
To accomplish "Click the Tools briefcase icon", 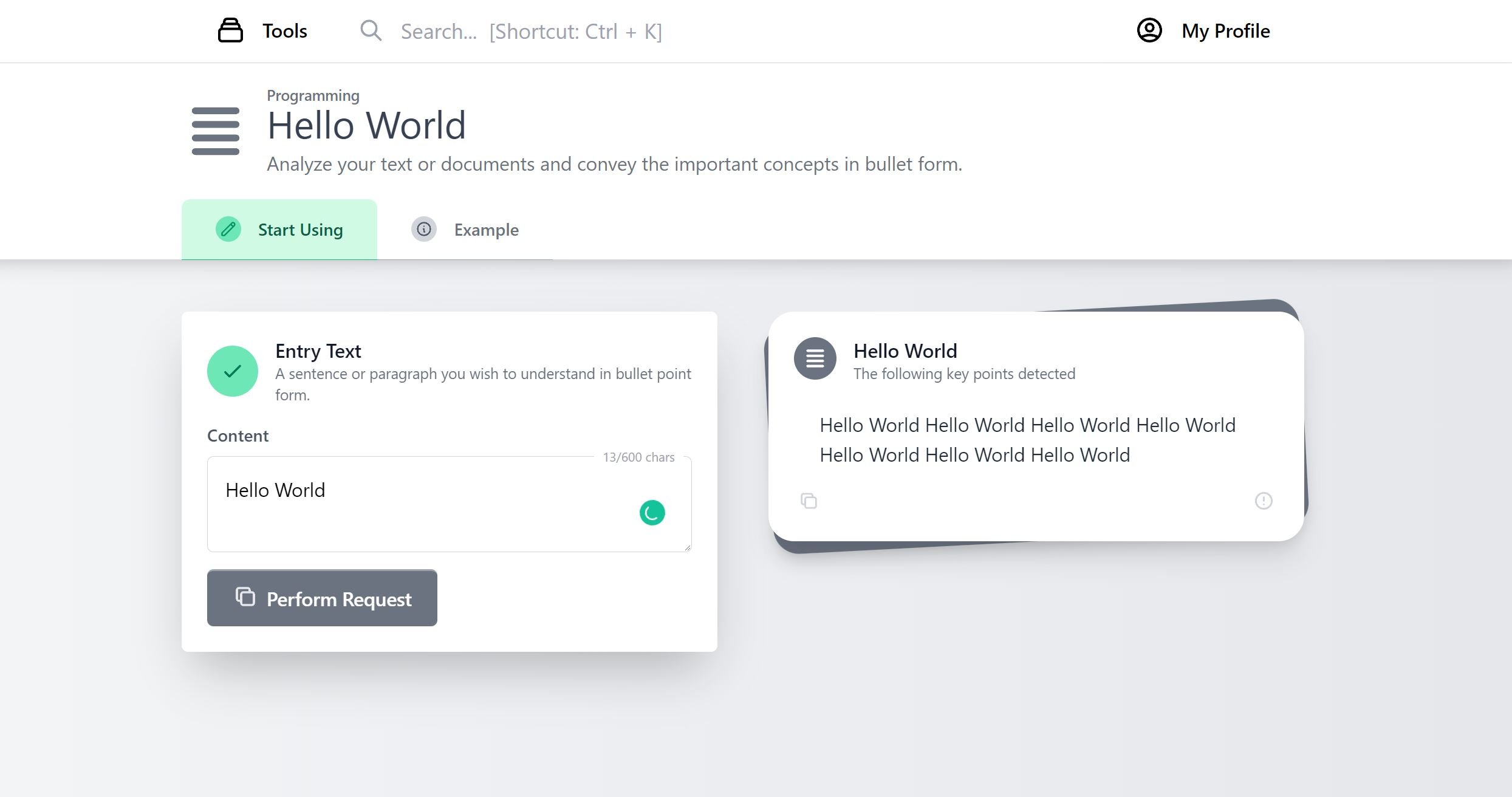I will pyautogui.click(x=230, y=30).
